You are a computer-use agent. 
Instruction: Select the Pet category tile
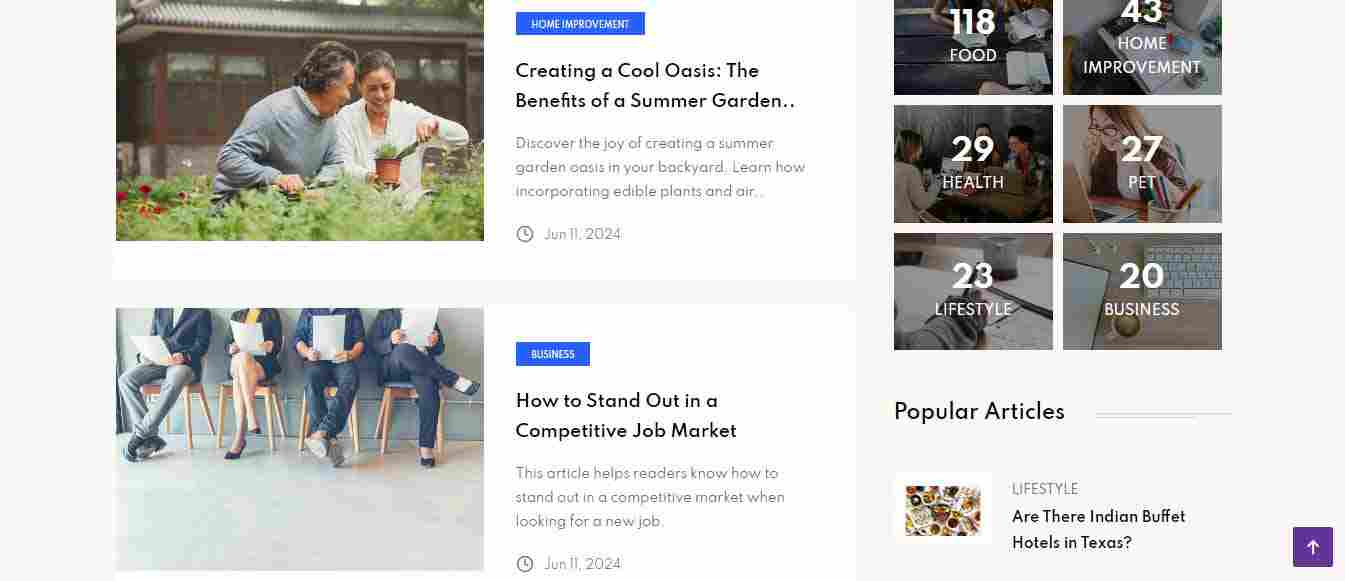(1142, 164)
